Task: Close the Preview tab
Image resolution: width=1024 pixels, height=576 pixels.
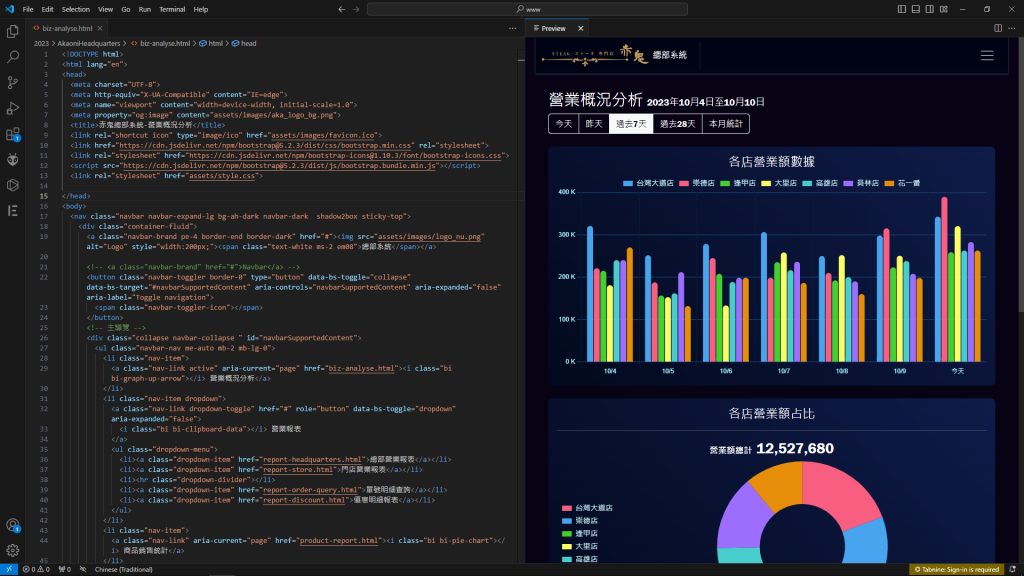Action: tap(581, 28)
